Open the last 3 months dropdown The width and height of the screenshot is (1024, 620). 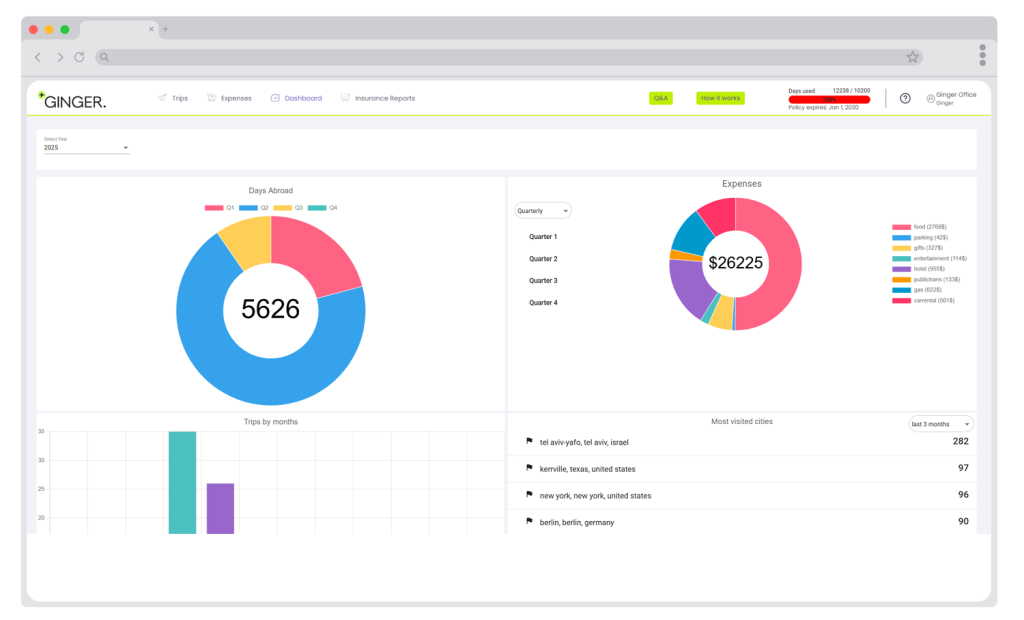click(x=940, y=424)
